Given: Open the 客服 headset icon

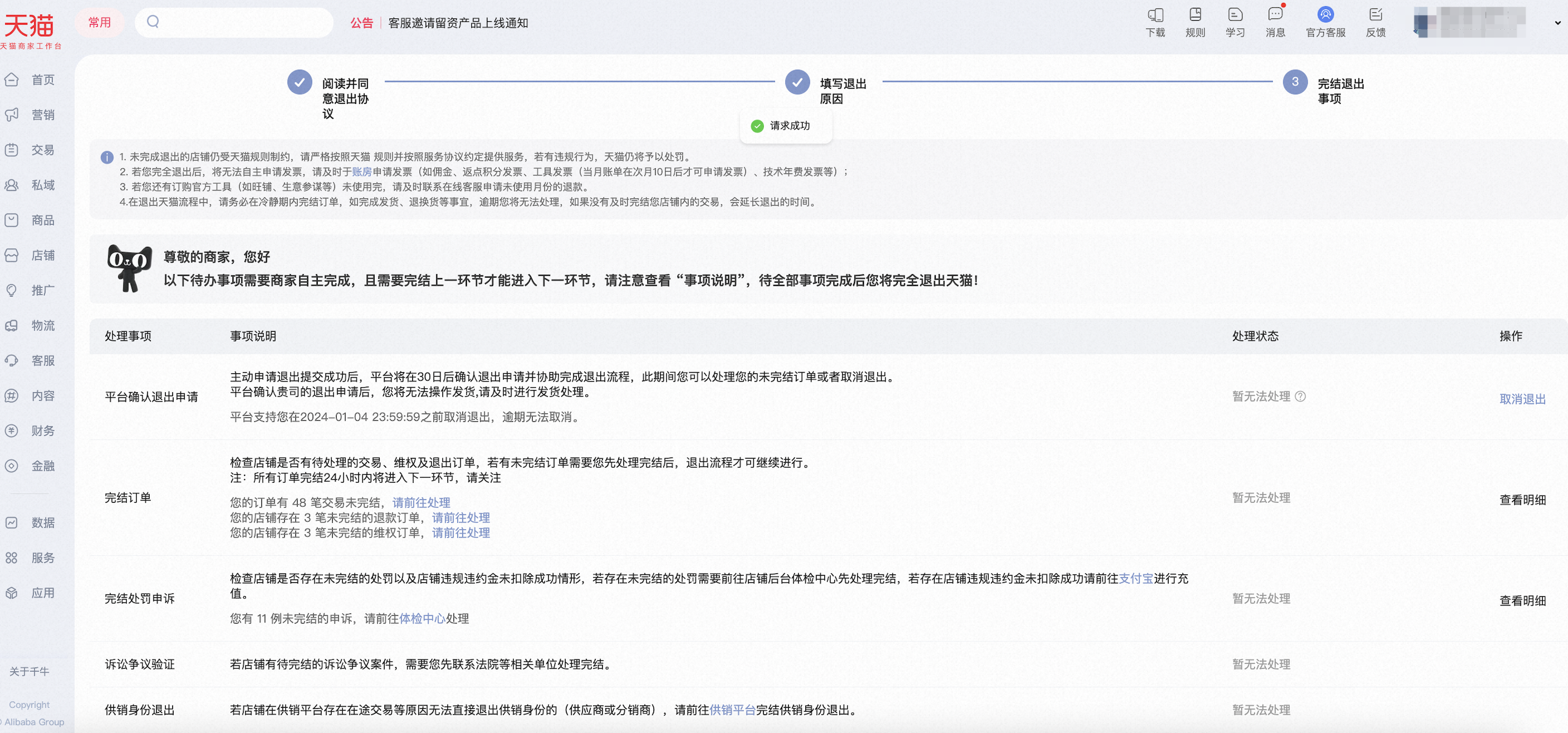Looking at the screenshot, I should click(x=12, y=360).
